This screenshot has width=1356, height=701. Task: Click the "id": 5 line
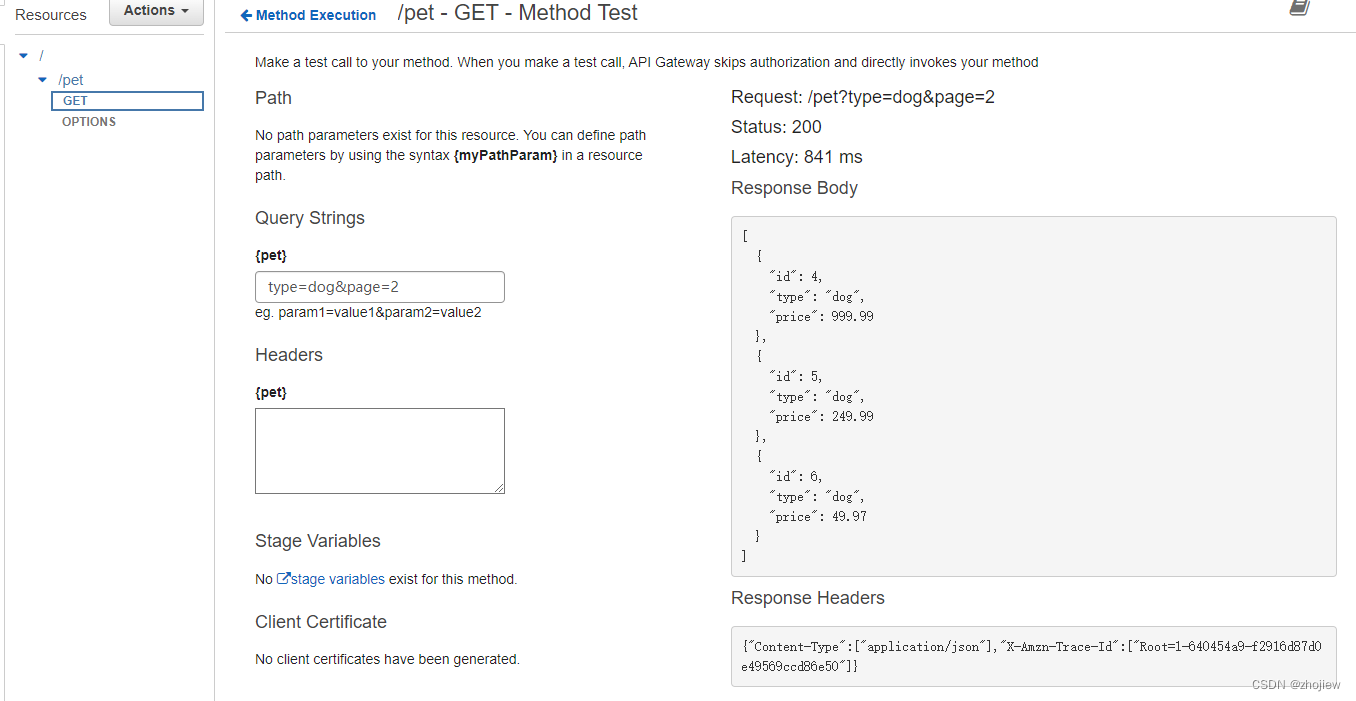pyautogui.click(x=796, y=376)
